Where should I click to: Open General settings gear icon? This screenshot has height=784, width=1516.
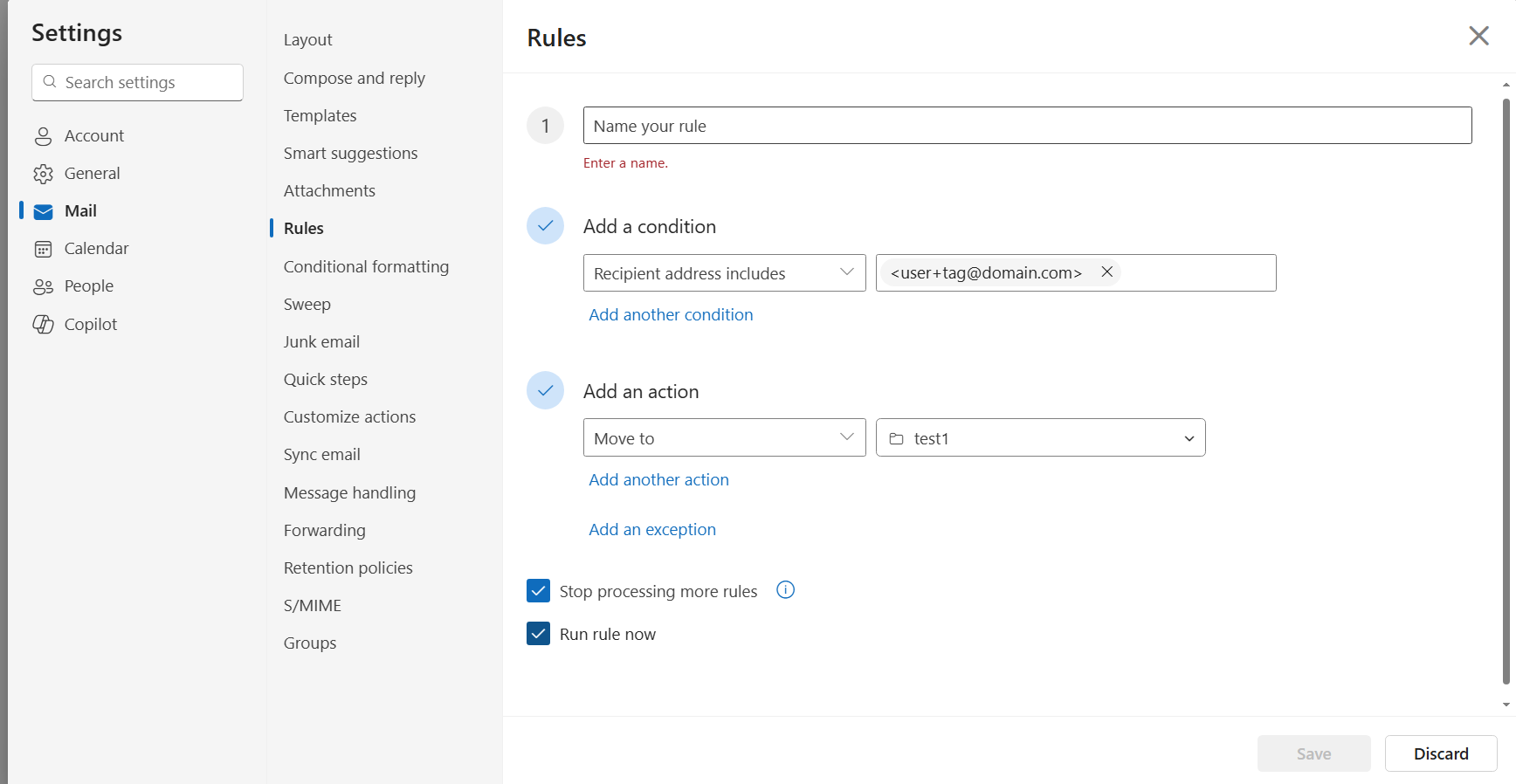pyautogui.click(x=43, y=174)
